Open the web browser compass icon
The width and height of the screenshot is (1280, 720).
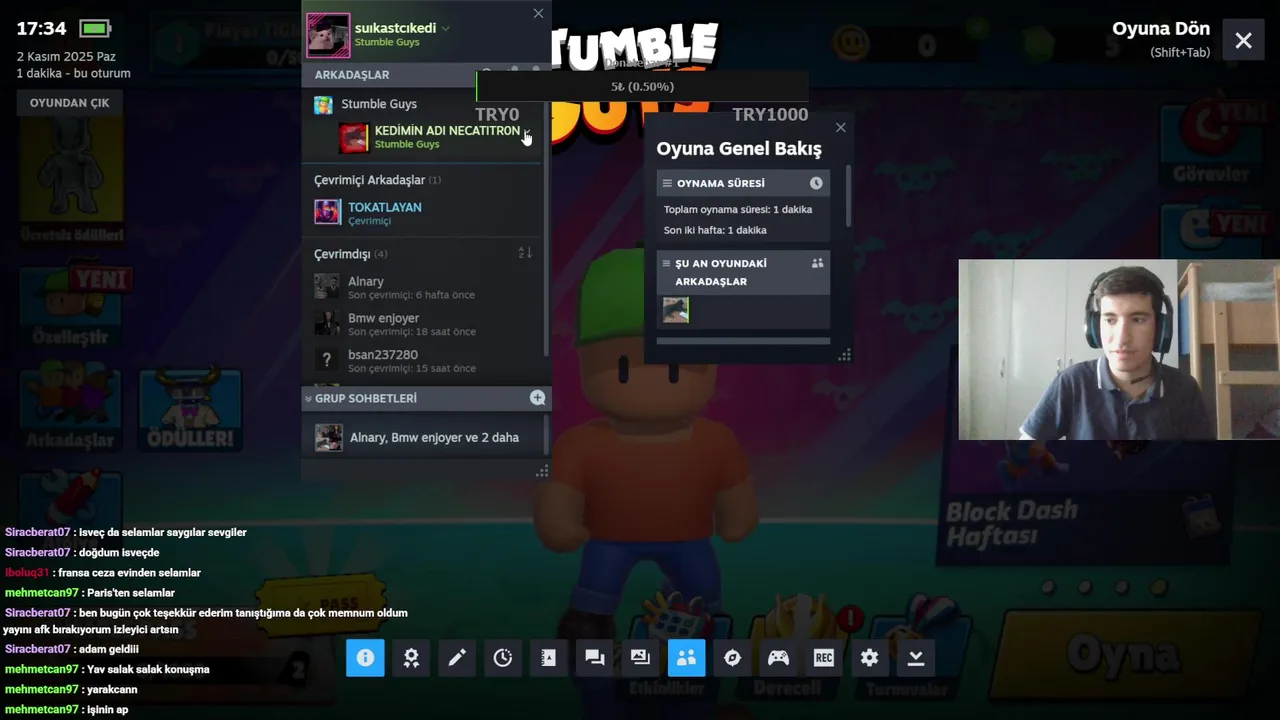tap(733, 658)
